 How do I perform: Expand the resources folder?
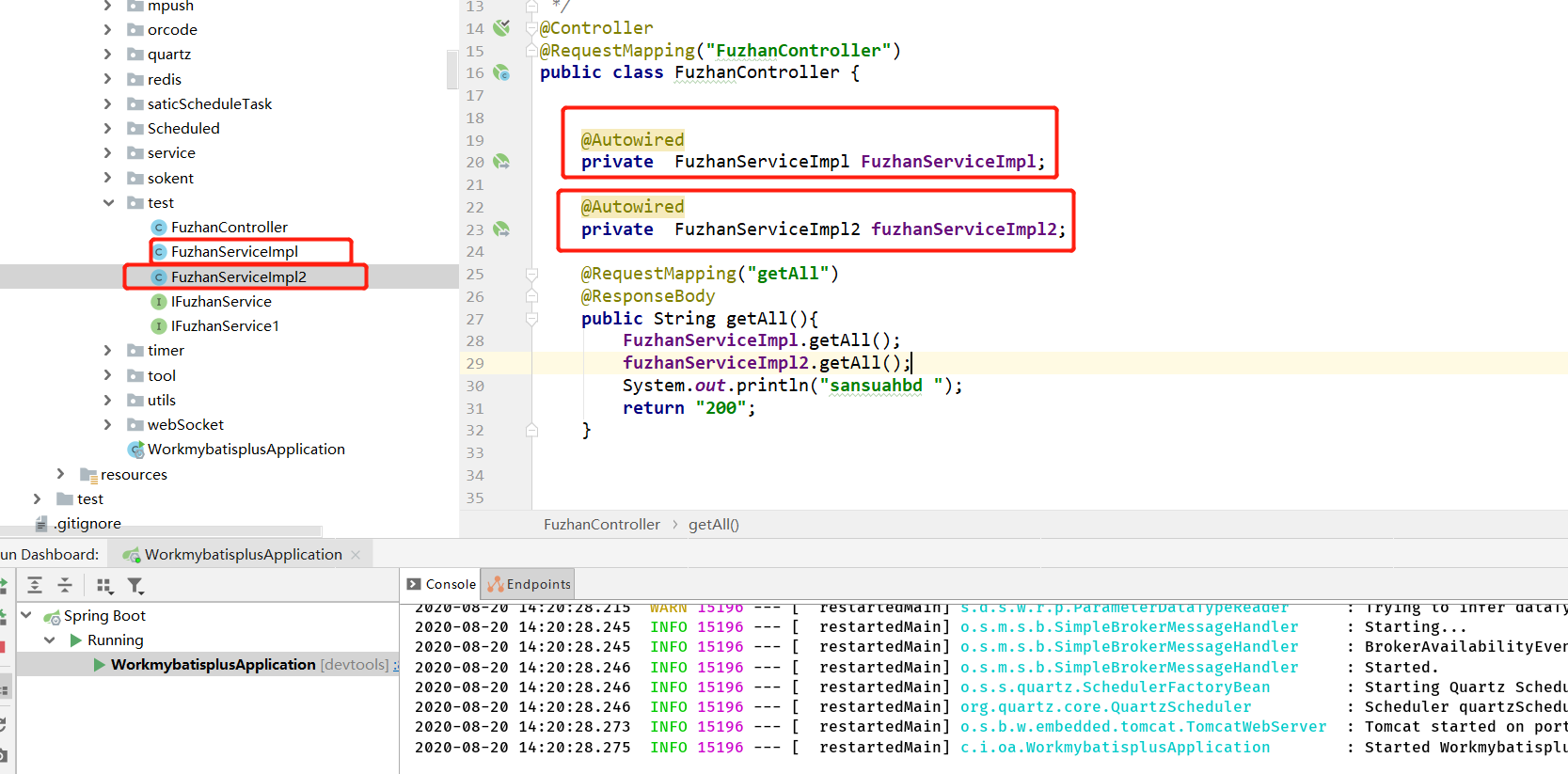[60, 474]
